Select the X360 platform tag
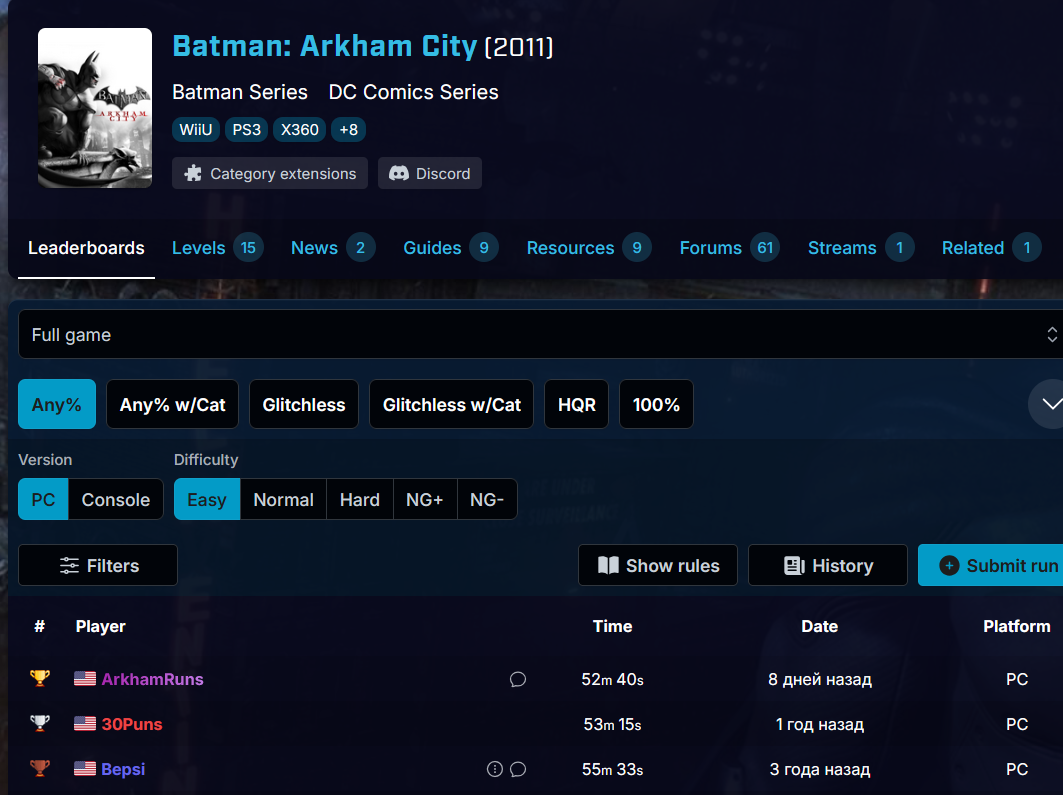This screenshot has height=795, width=1063. click(x=300, y=129)
